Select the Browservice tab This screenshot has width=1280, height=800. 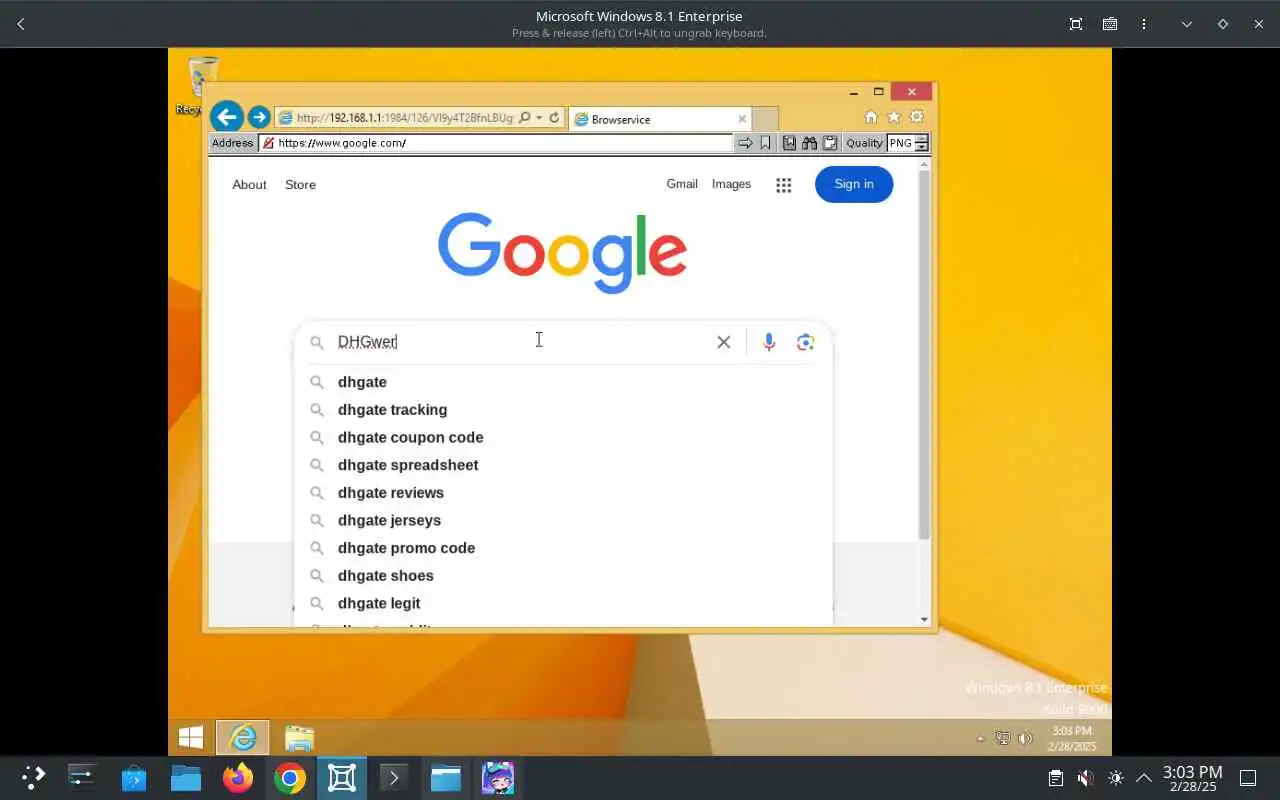point(660,119)
